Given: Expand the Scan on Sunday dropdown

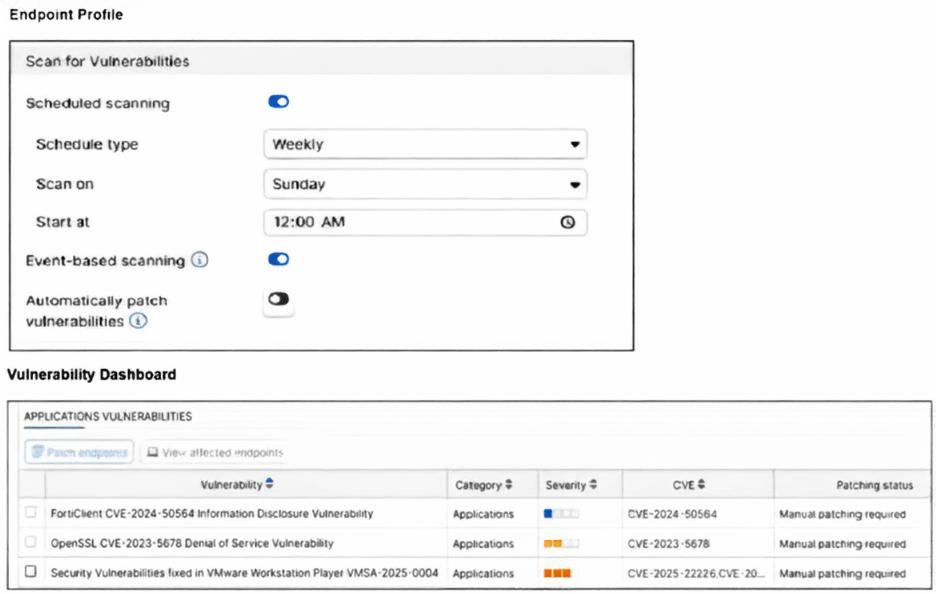Looking at the screenshot, I should click(x=425, y=184).
